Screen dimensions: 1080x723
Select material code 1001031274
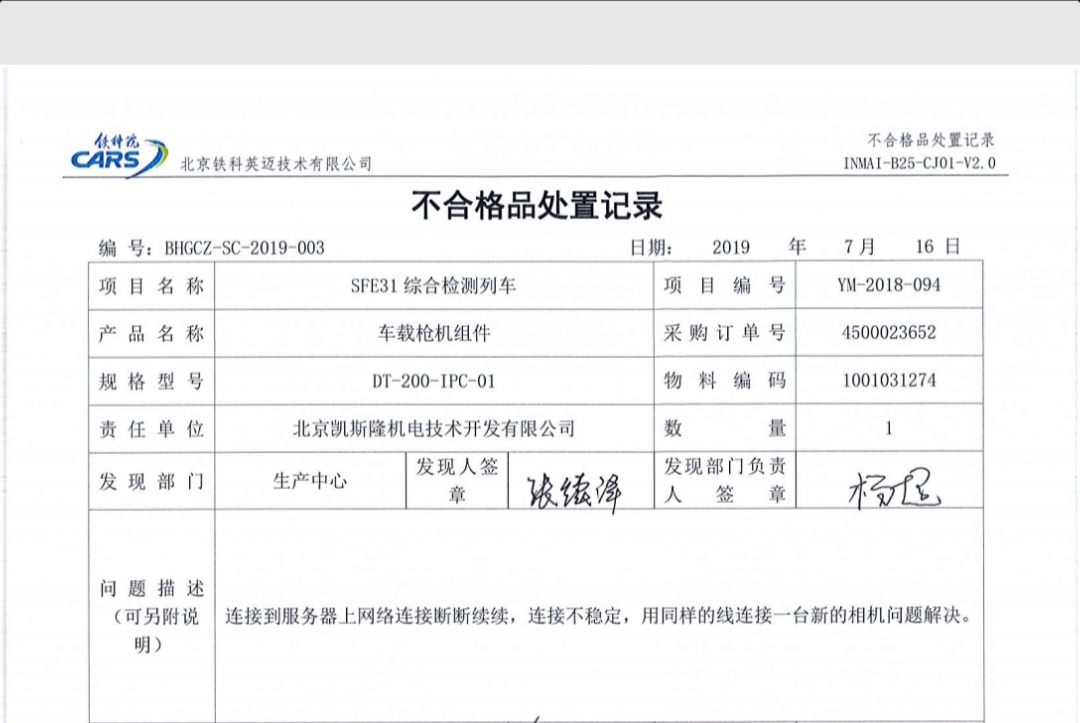[x=889, y=380]
